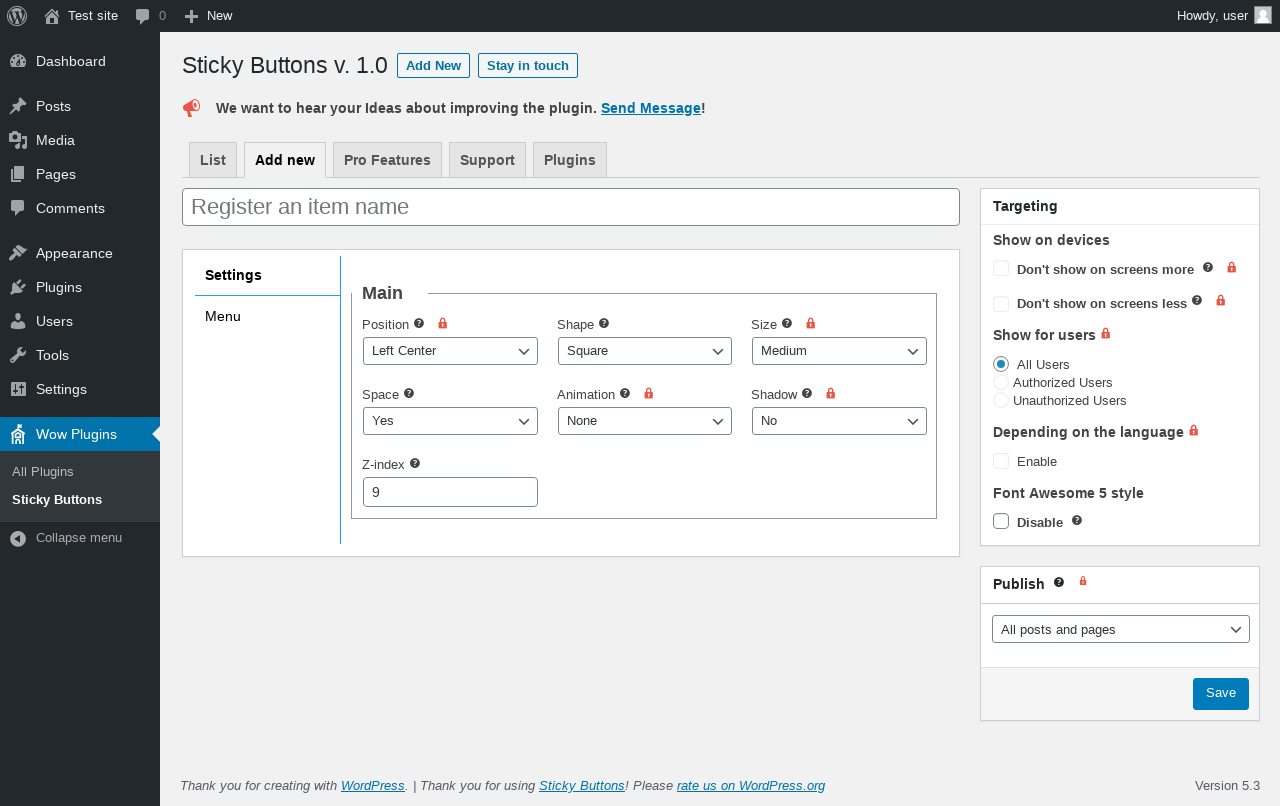Open Sticky Buttons submenu item
The width and height of the screenshot is (1280, 806).
[x=57, y=499]
